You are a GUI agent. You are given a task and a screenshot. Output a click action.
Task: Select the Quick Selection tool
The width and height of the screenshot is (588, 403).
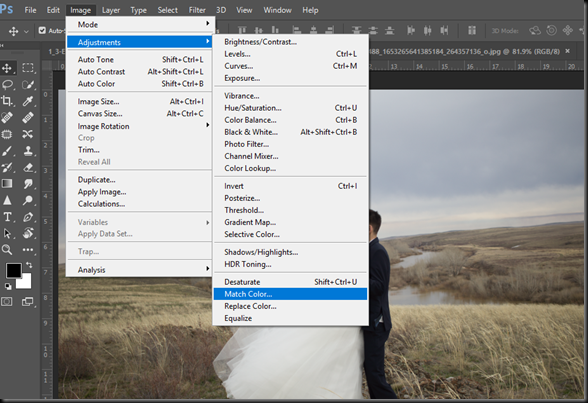tap(27, 84)
